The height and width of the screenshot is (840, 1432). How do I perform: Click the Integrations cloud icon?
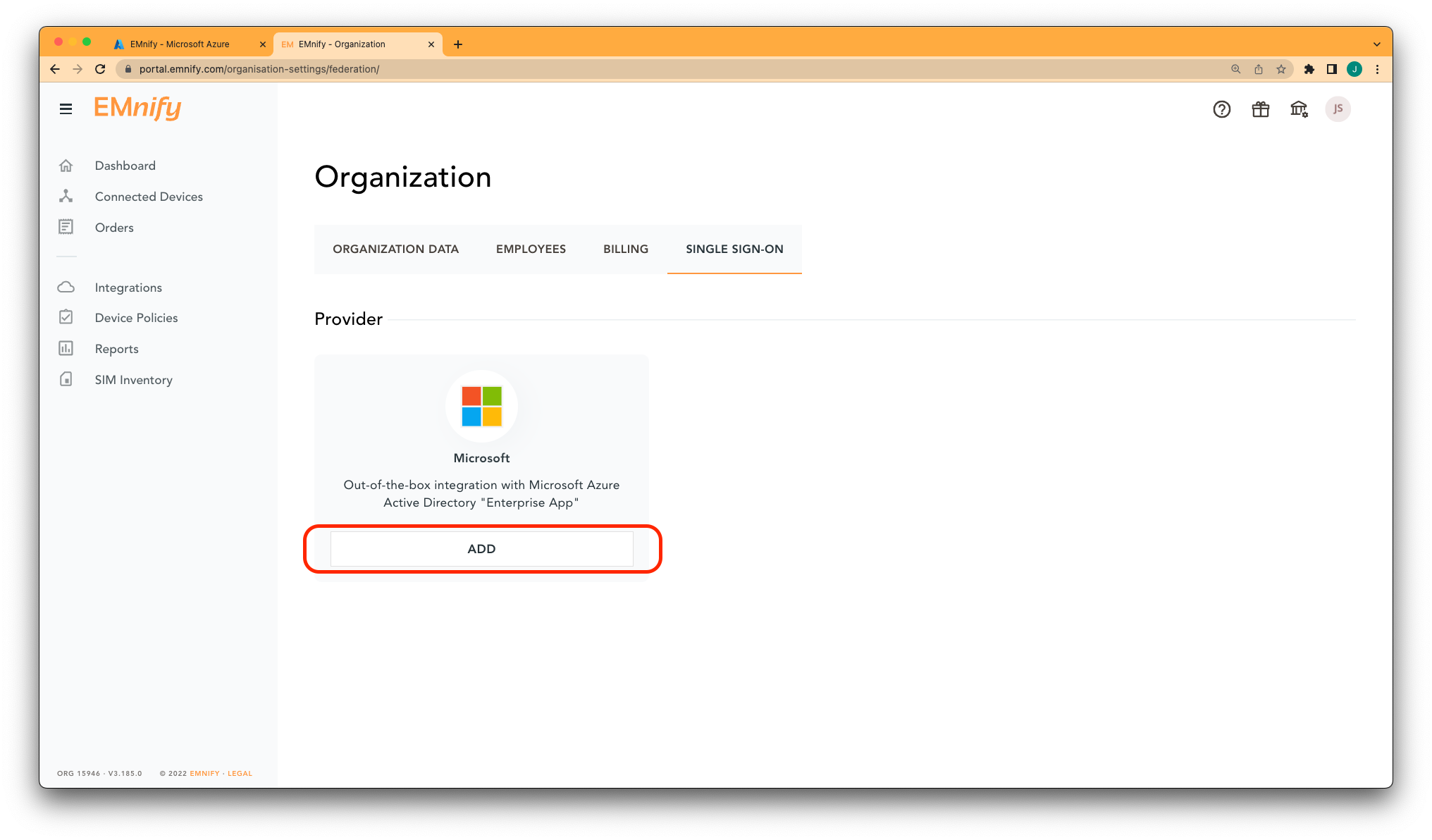coord(66,288)
